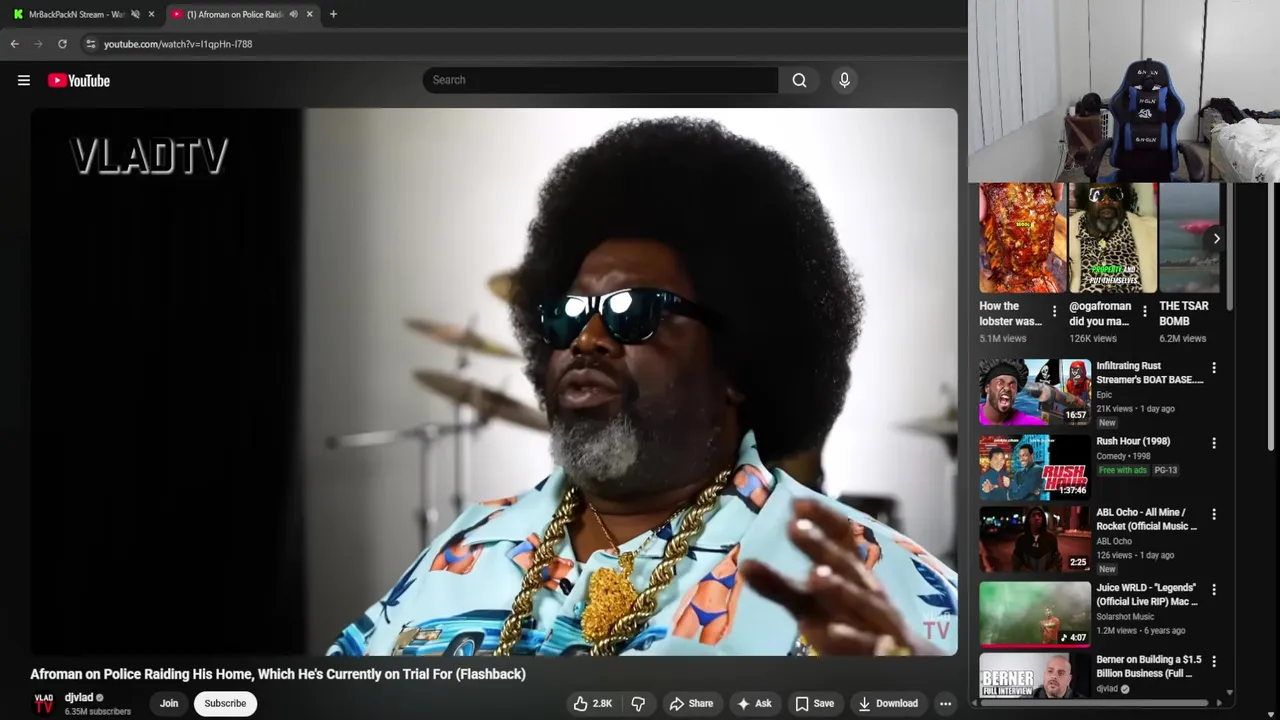This screenshot has height=720, width=1280.
Task: Unmute the MrBackPackN Stream tab
Action: pos(135,14)
